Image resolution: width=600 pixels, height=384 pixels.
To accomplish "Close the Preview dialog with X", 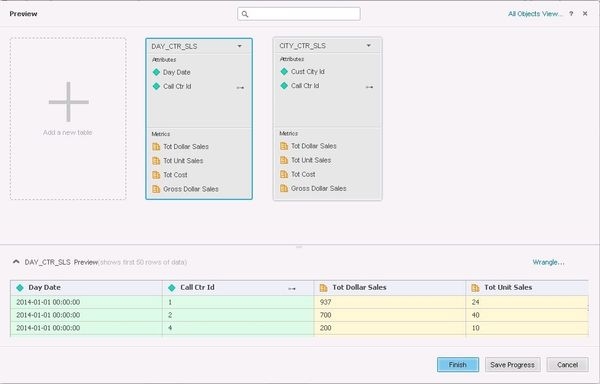I will pyautogui.click(x=585, y=14).
